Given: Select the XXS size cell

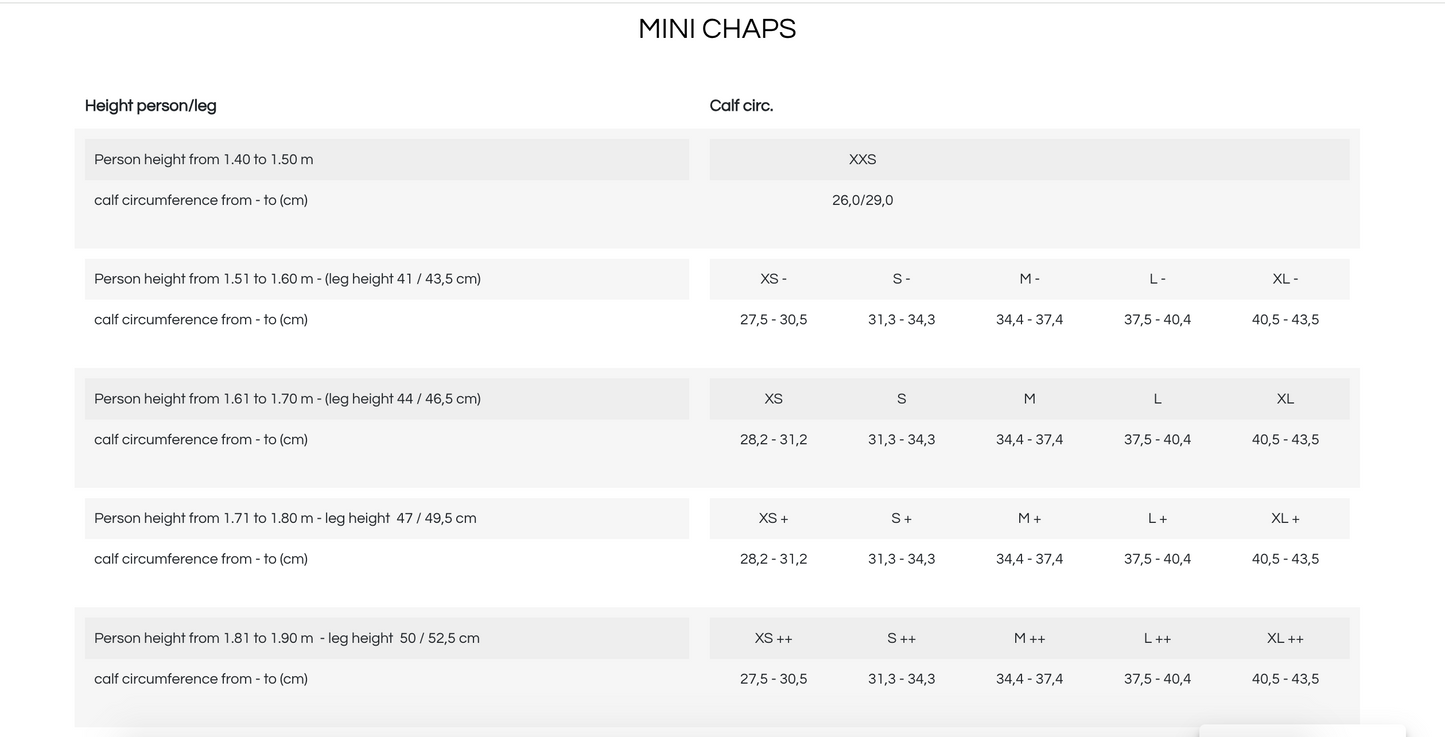Looking at the screenshot, I should [x=862, y=159].
